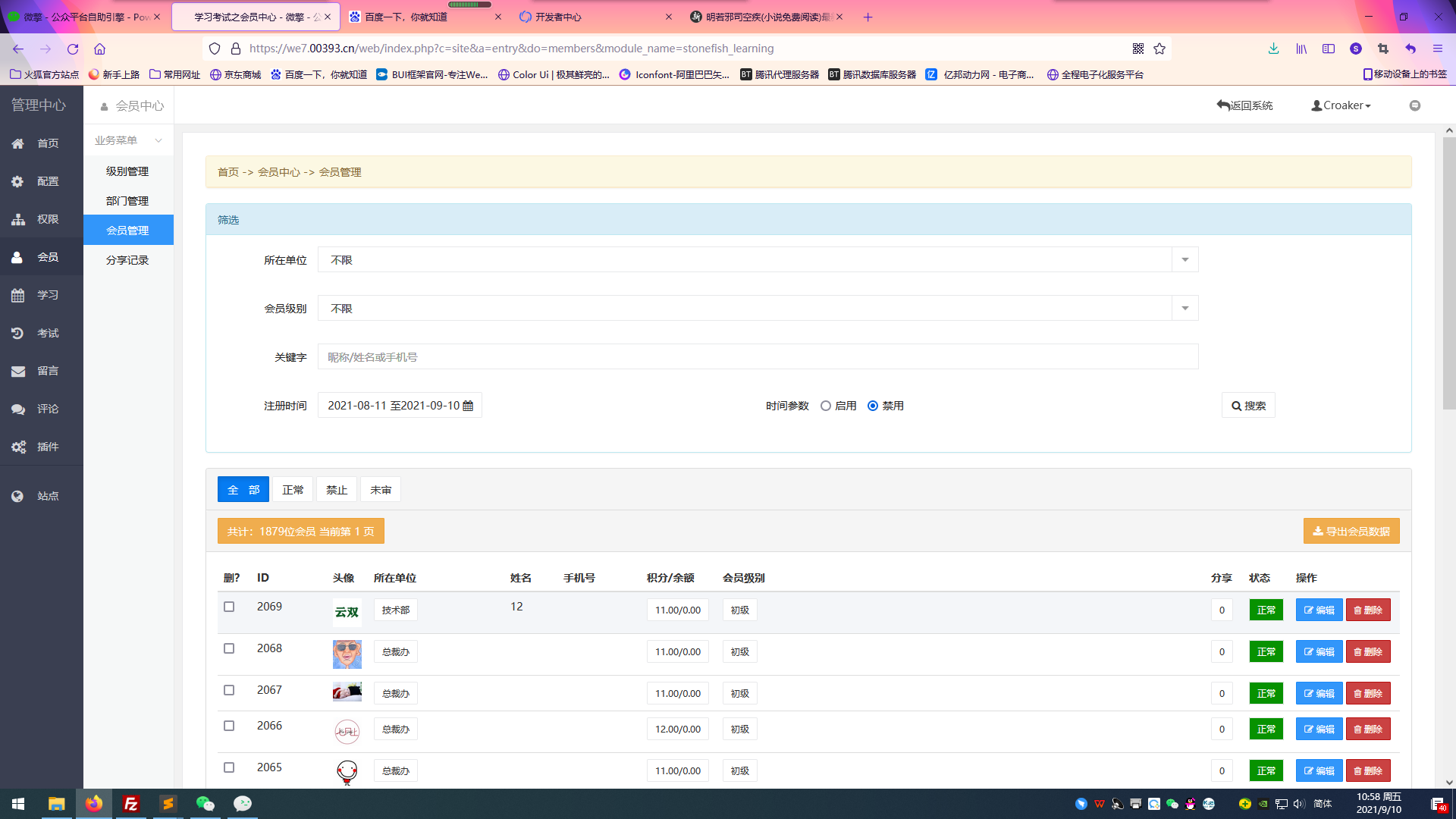The image size is (1456, 819).
Task: Click the browser back arrow
Action: [18, 49]
